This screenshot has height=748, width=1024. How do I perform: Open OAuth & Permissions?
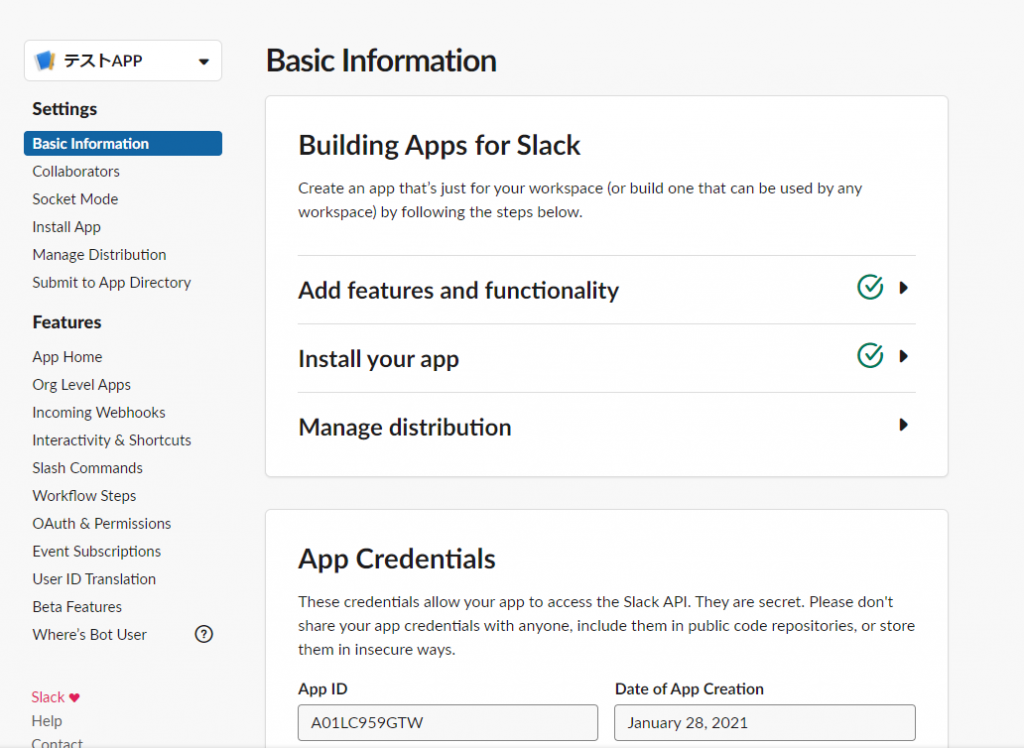point(102,523)
